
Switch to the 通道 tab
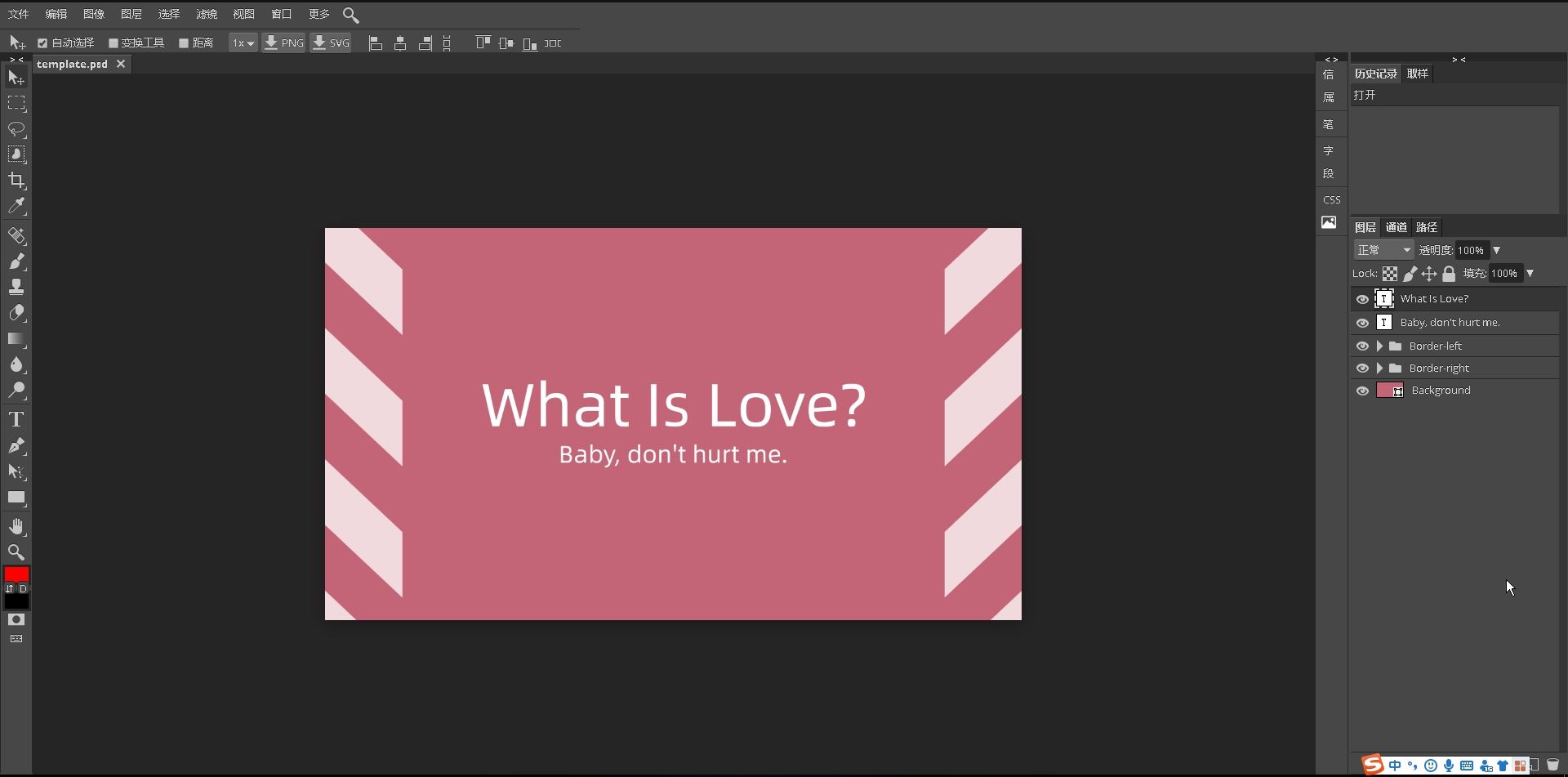pyautogui.click(x=1396, y=227)
